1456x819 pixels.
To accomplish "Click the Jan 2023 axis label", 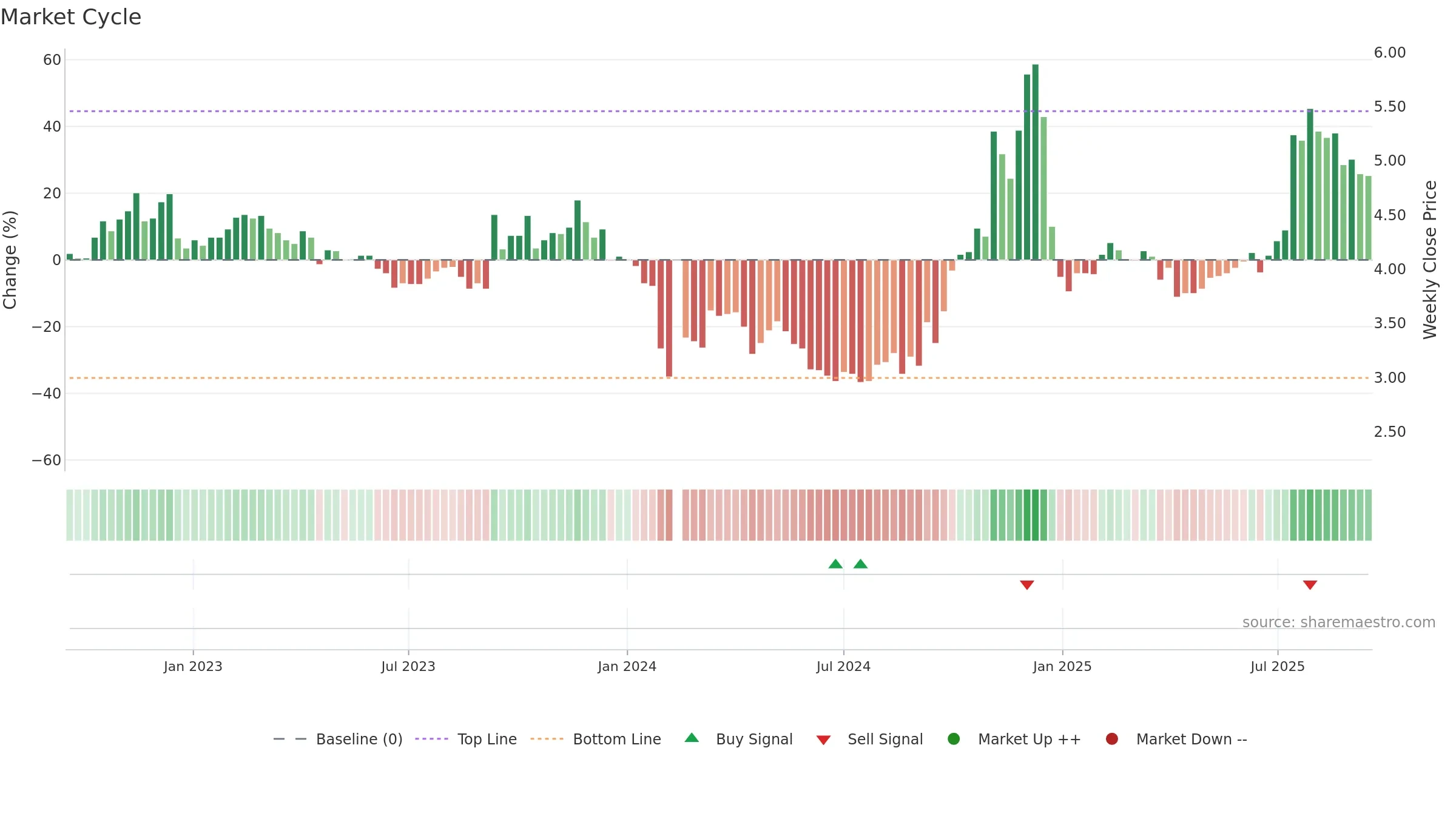I will pos(193,667).
